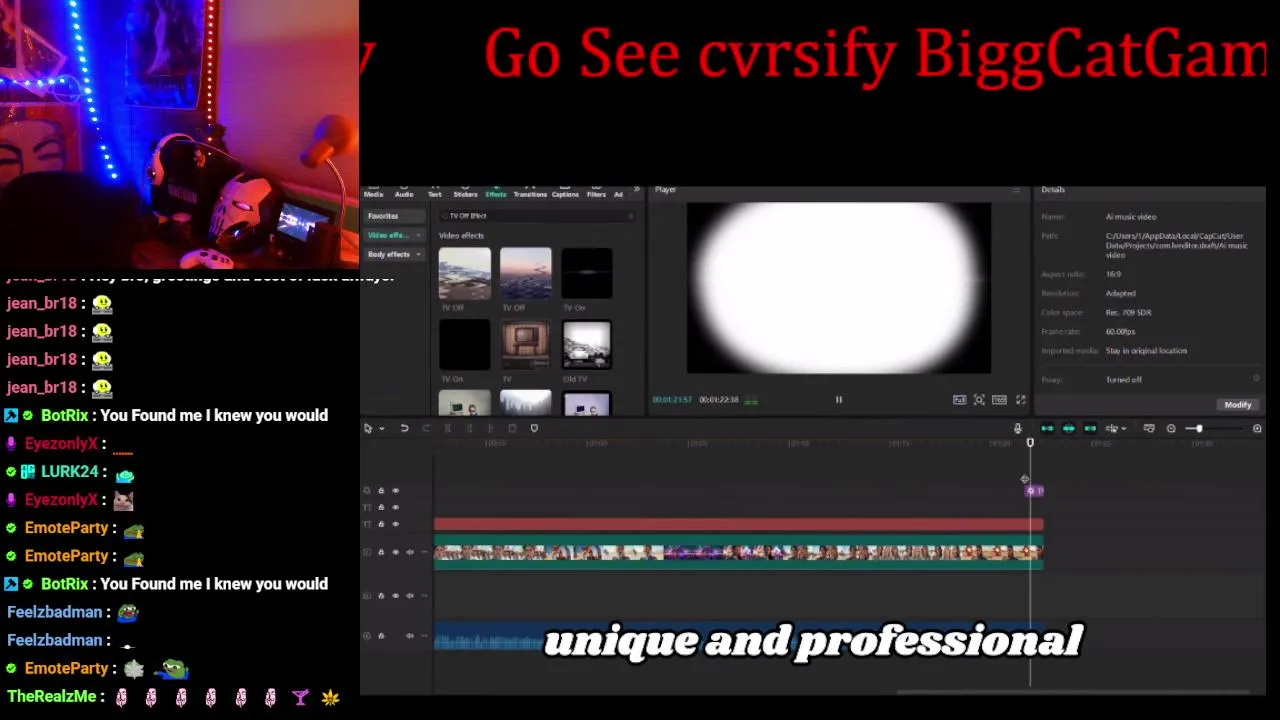The image size is (1280, 720).
Task: Select the main video clip filmstrip
Action: pos(738,552)
